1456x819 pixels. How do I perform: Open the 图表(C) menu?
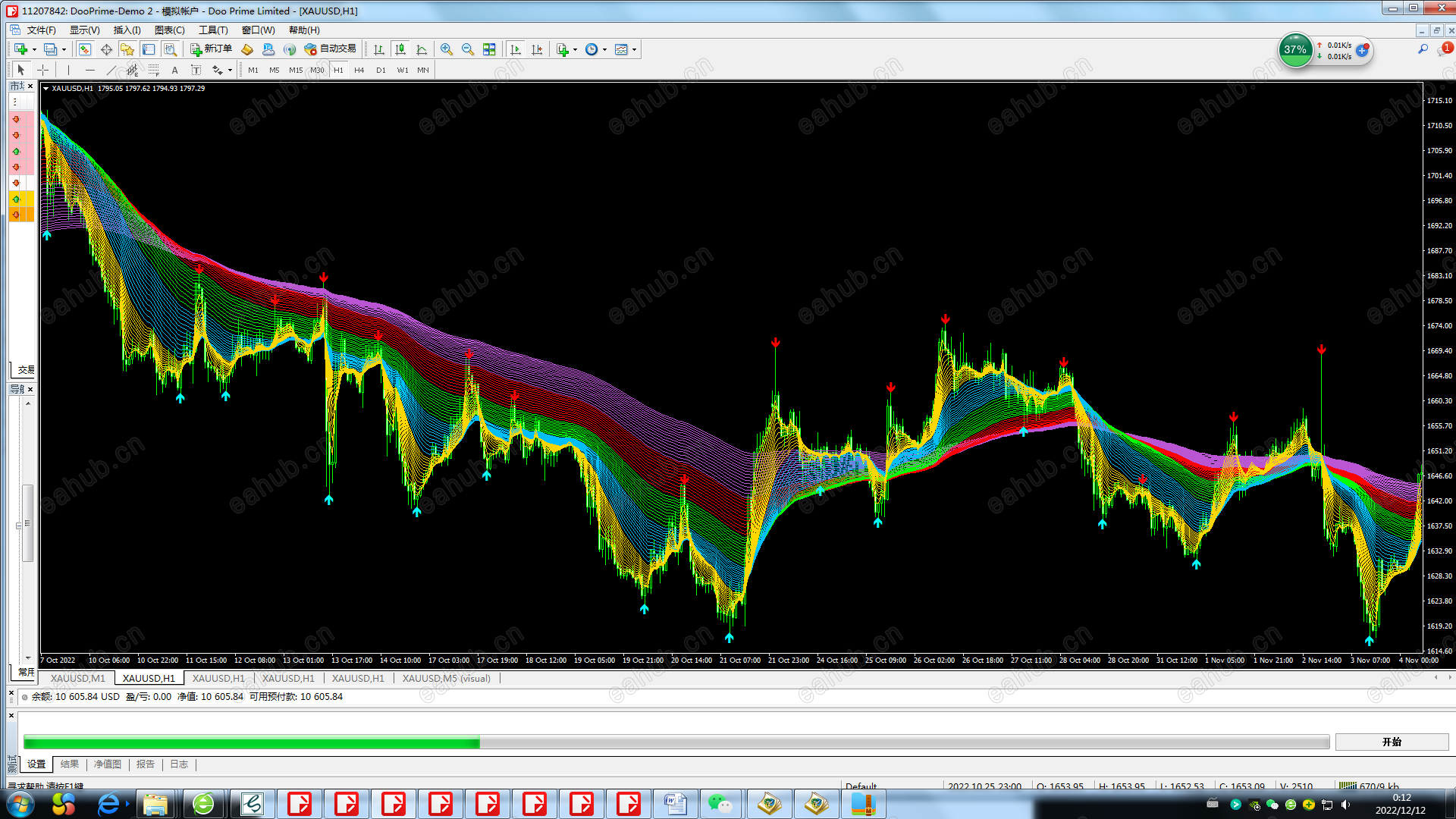pyautogui.click(x=169, y=30)
